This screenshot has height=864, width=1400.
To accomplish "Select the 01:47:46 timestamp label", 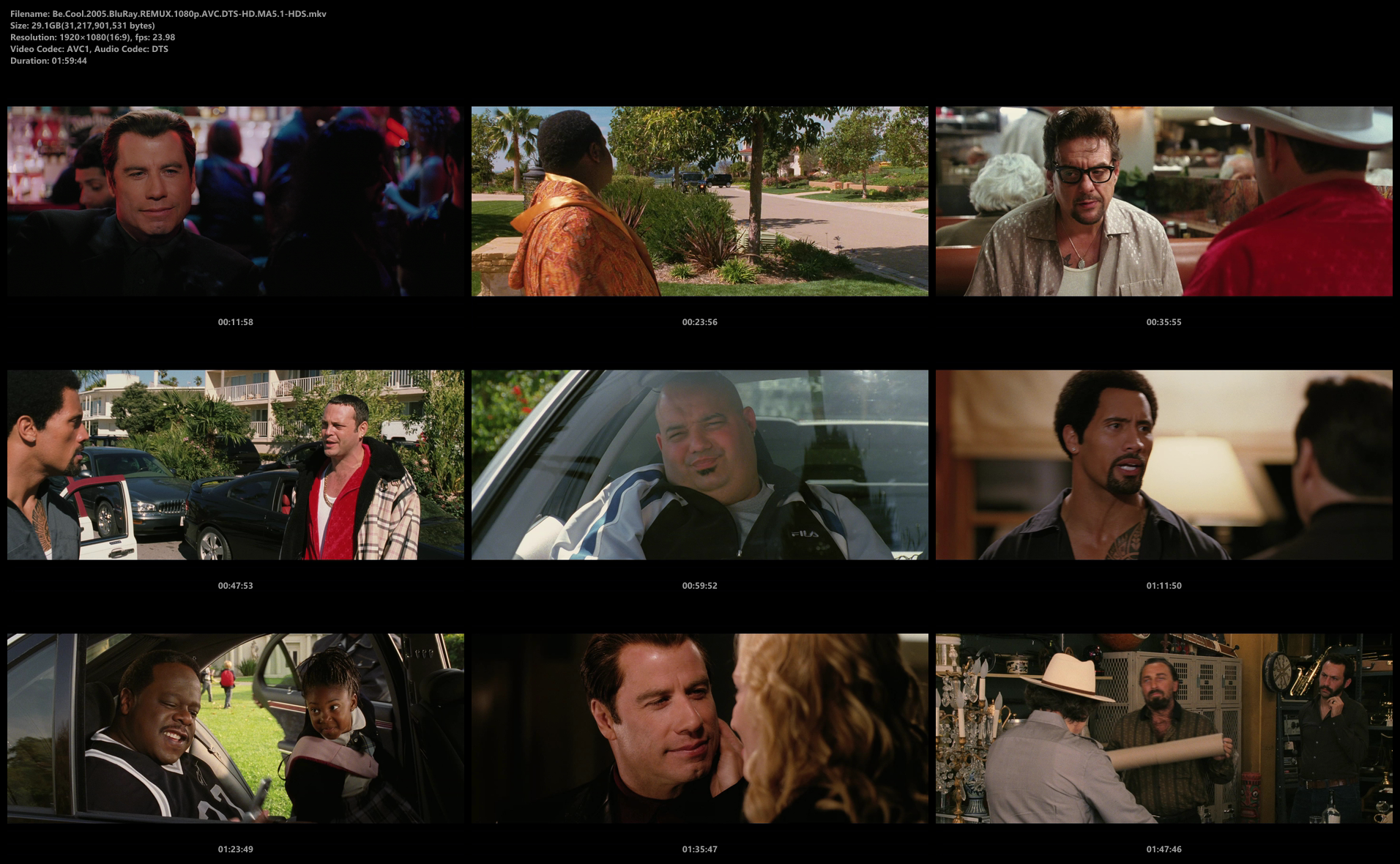I will (x=1163, y=849).
